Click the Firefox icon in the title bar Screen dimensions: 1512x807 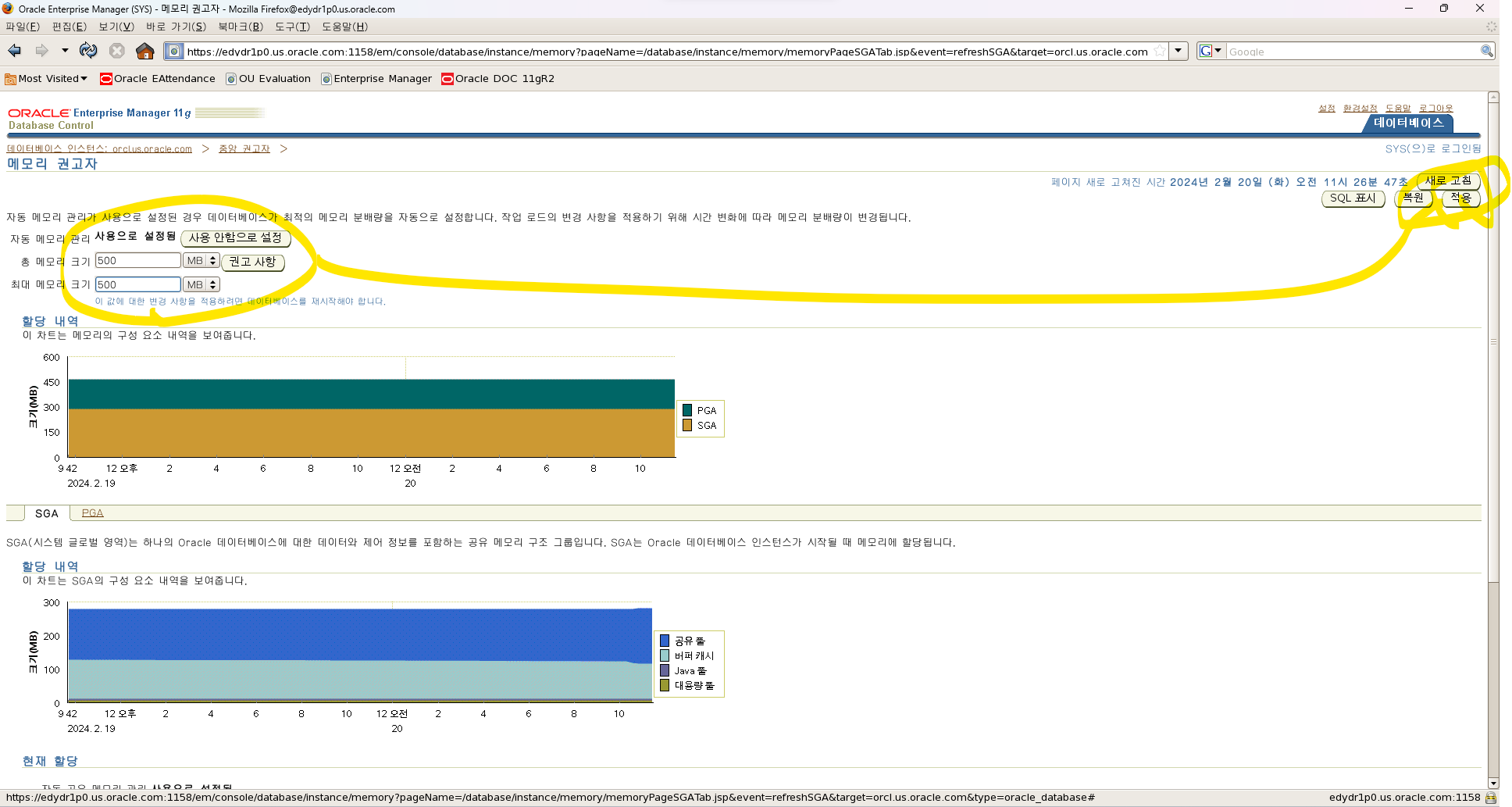click(x=8, y=9)
